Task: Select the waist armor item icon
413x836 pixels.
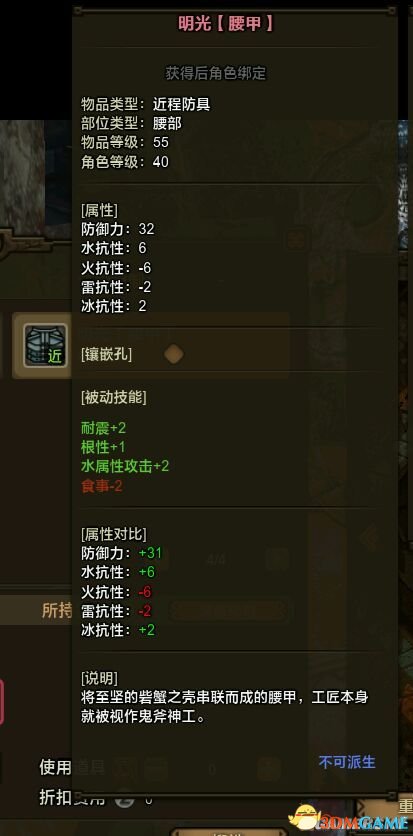Action: pyautogui.click(x=45, y=345)
